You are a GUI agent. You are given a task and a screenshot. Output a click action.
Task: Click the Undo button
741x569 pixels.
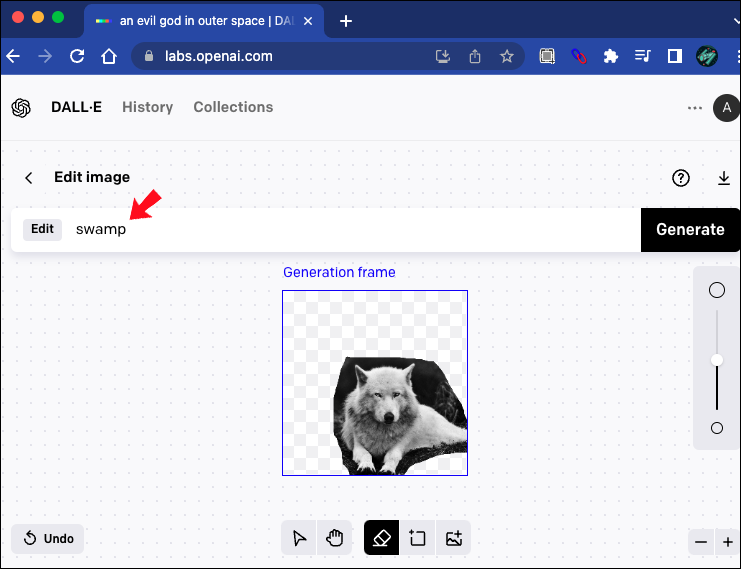click(48, 539)
